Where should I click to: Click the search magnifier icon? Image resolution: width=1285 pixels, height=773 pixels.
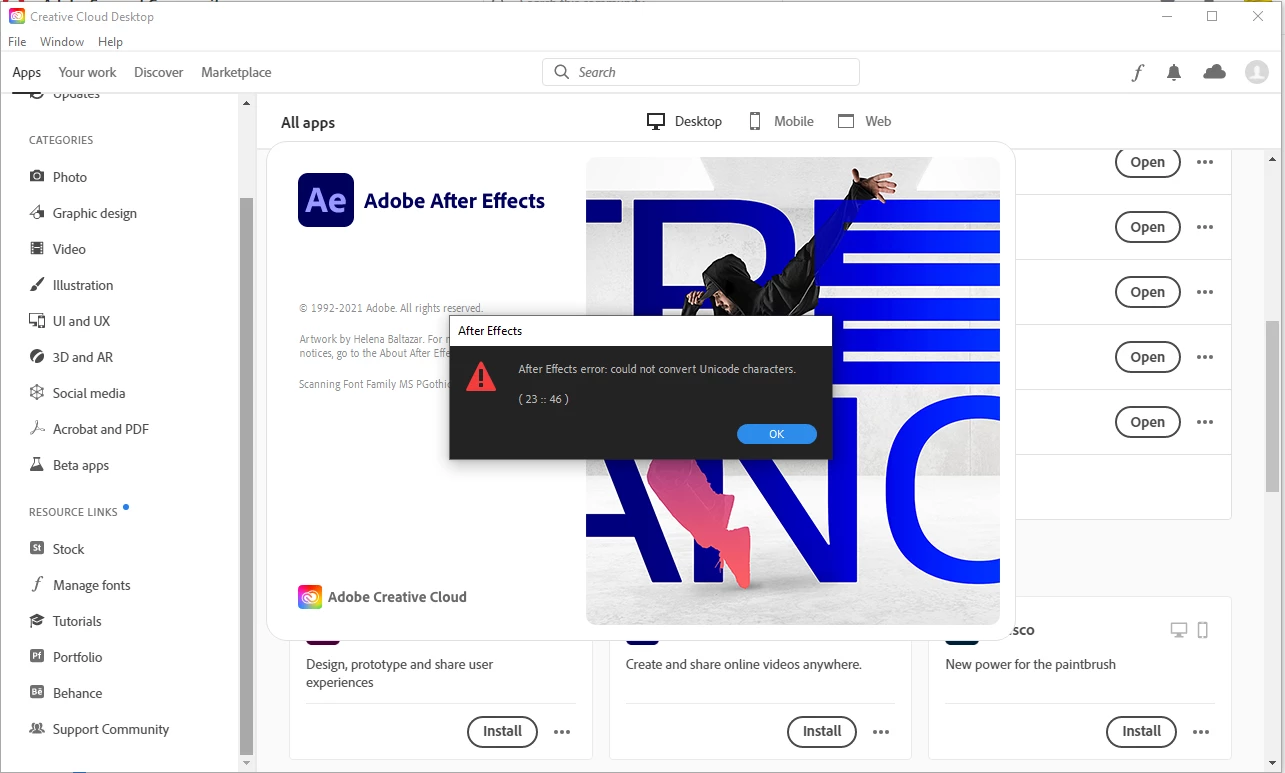[561, 72]
